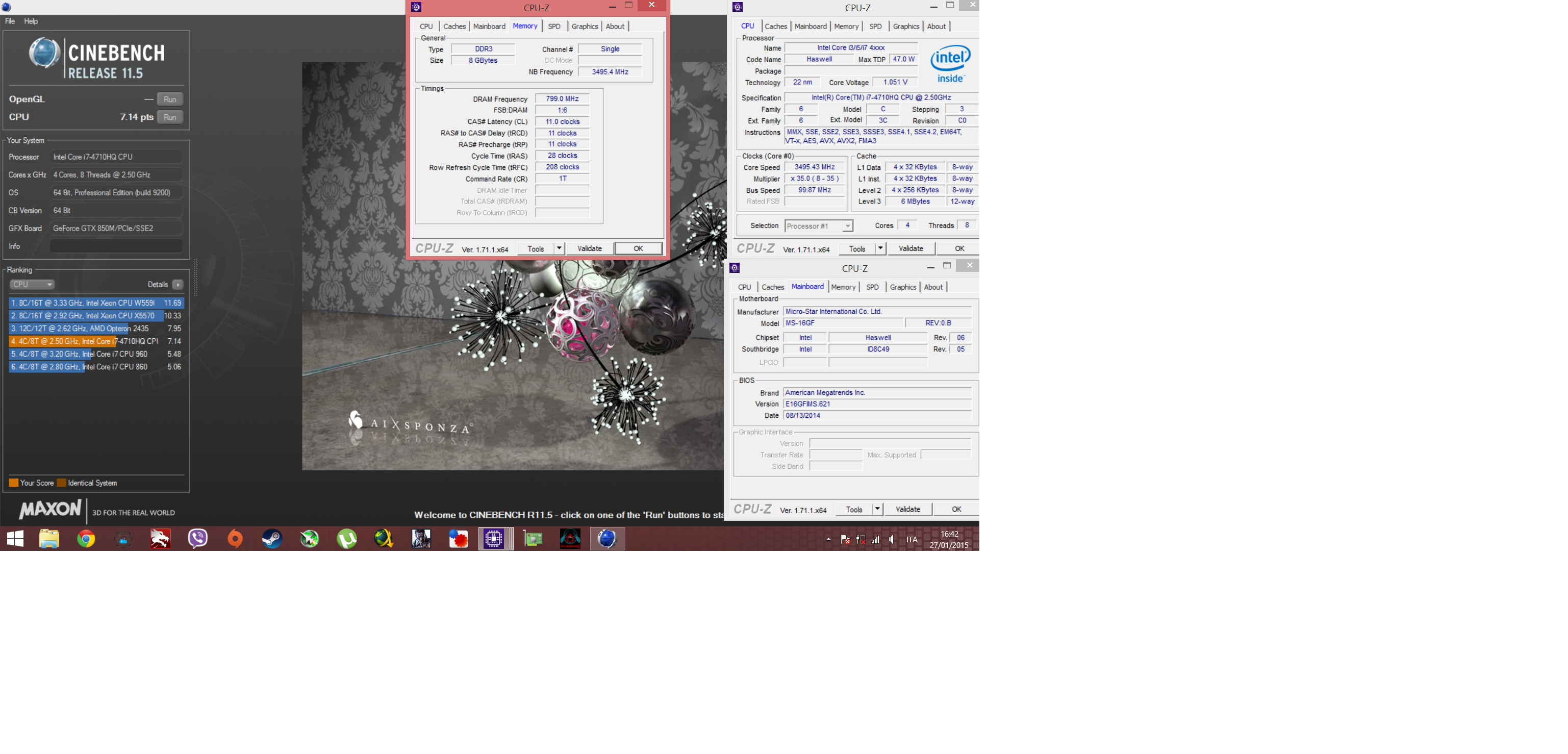Open SPD tab in red CPU-Z window
The image size is (1568, 754).
click(554, 26)
